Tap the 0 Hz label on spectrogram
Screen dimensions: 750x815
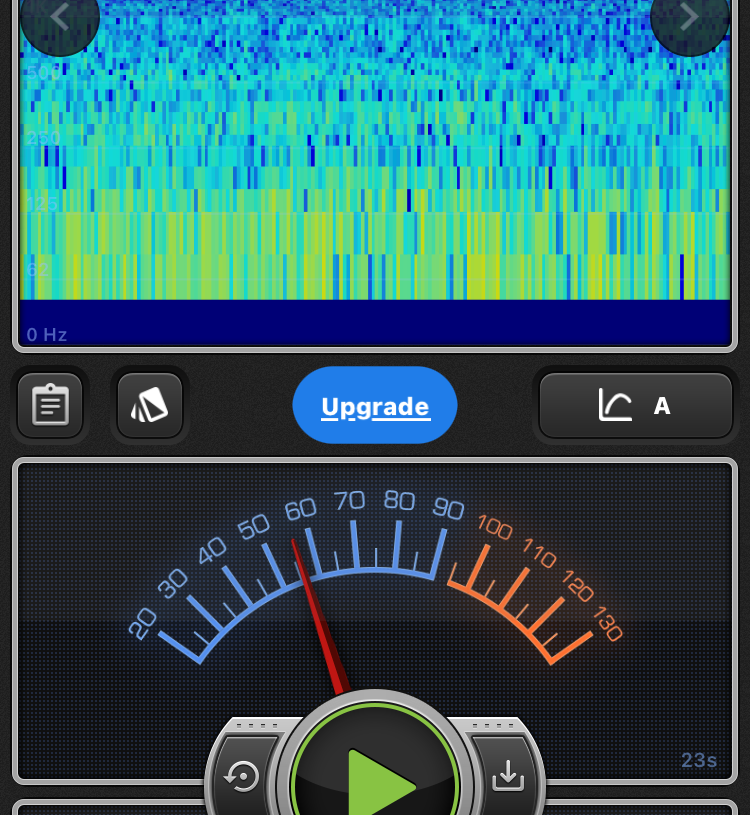click(47, 334)
